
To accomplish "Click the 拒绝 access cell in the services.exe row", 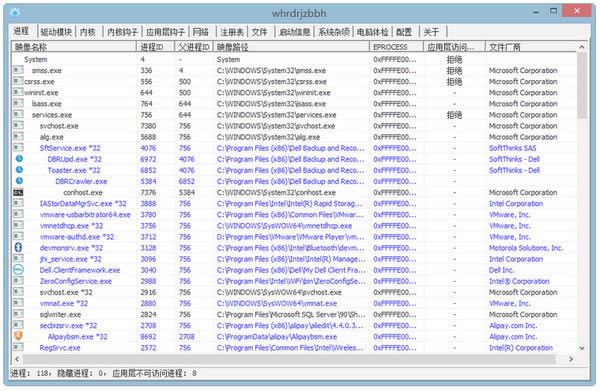I will coord(454,115).
